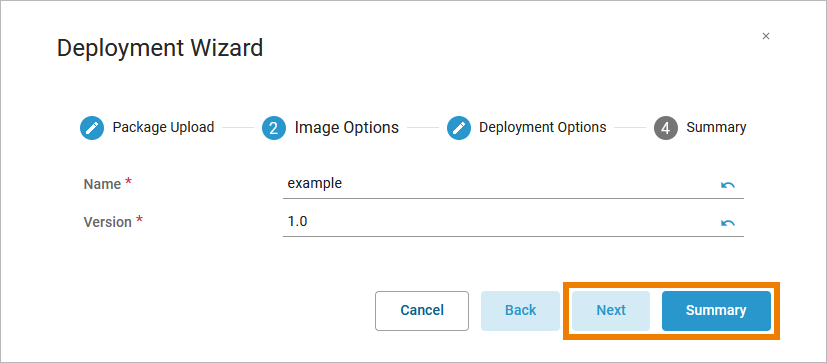Click the Deployment Options pencil icon
This screenshot has height=363, width=827.
pyautogui.click(x=459, y=128)
